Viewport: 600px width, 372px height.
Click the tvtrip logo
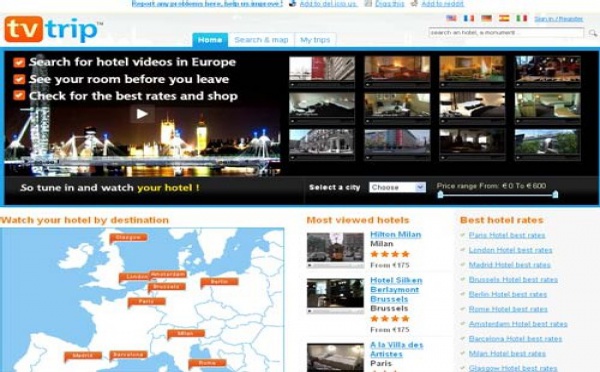pos(53,29)
